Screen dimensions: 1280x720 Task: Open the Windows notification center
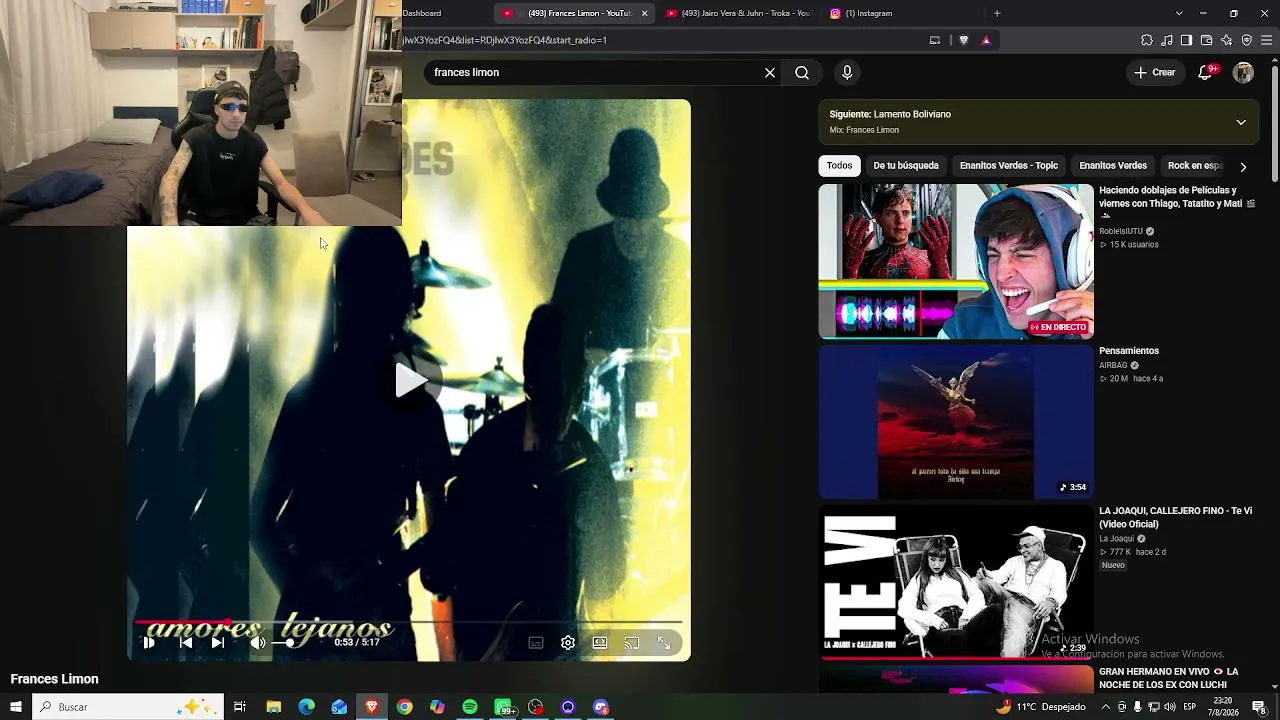tap(1260, 707)
